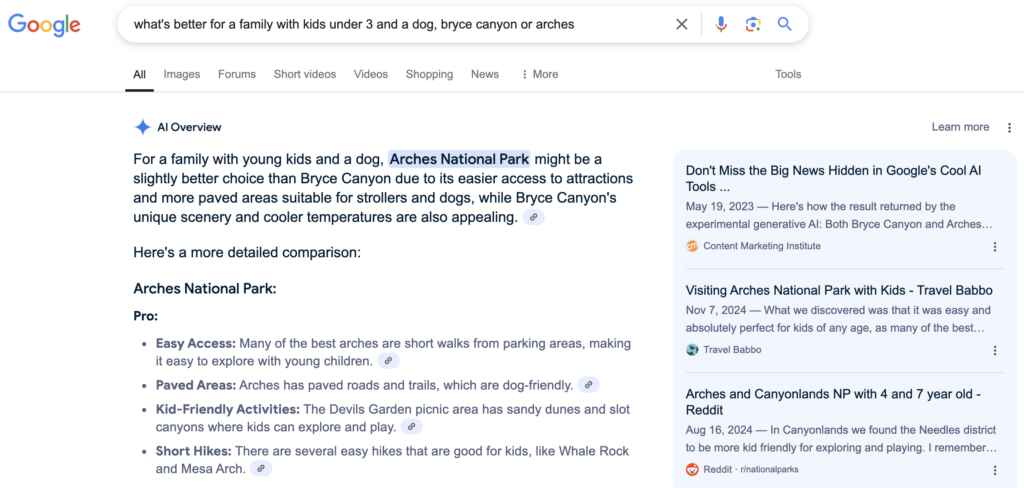Click the AI Overview sparkle icon
Image resolution: width=1024 pixels, height=488 pixels.
[142, 127]
